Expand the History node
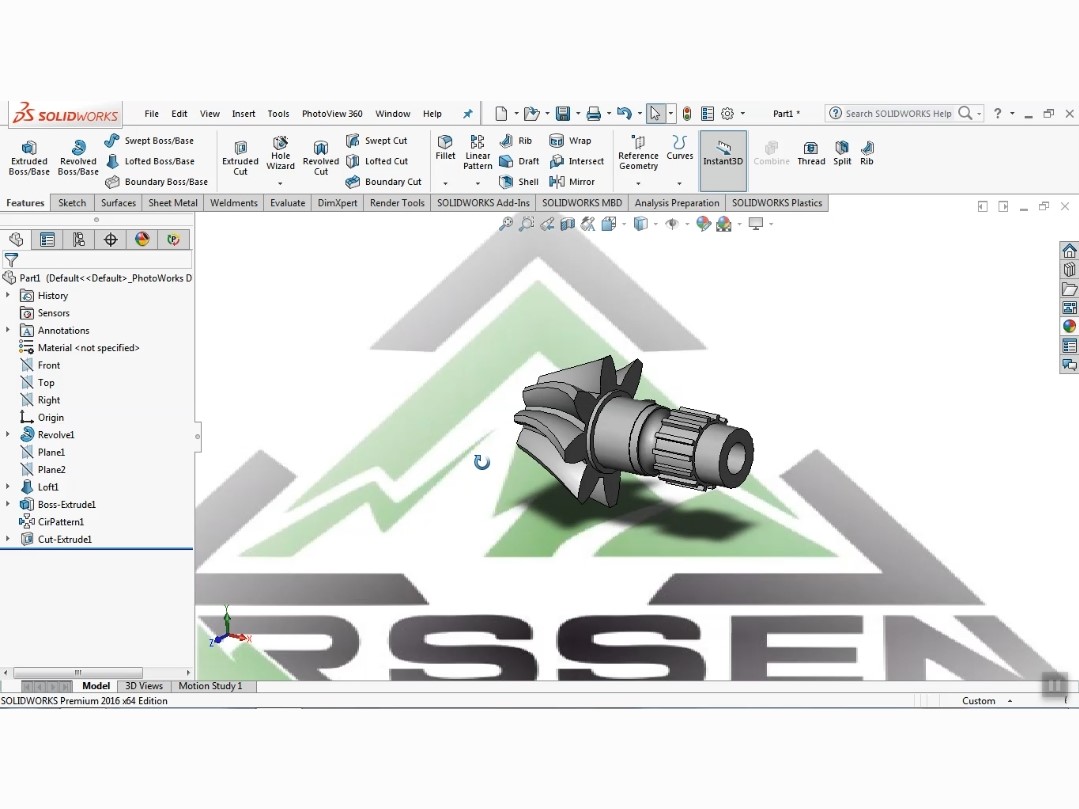Screen dimensions: 1079x809 tap(8, 295)
